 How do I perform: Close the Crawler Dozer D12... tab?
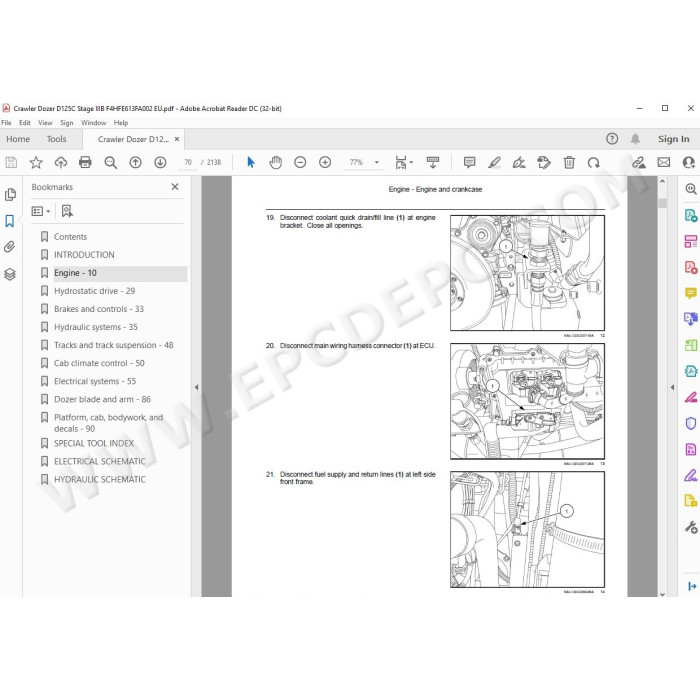point(177,139)
